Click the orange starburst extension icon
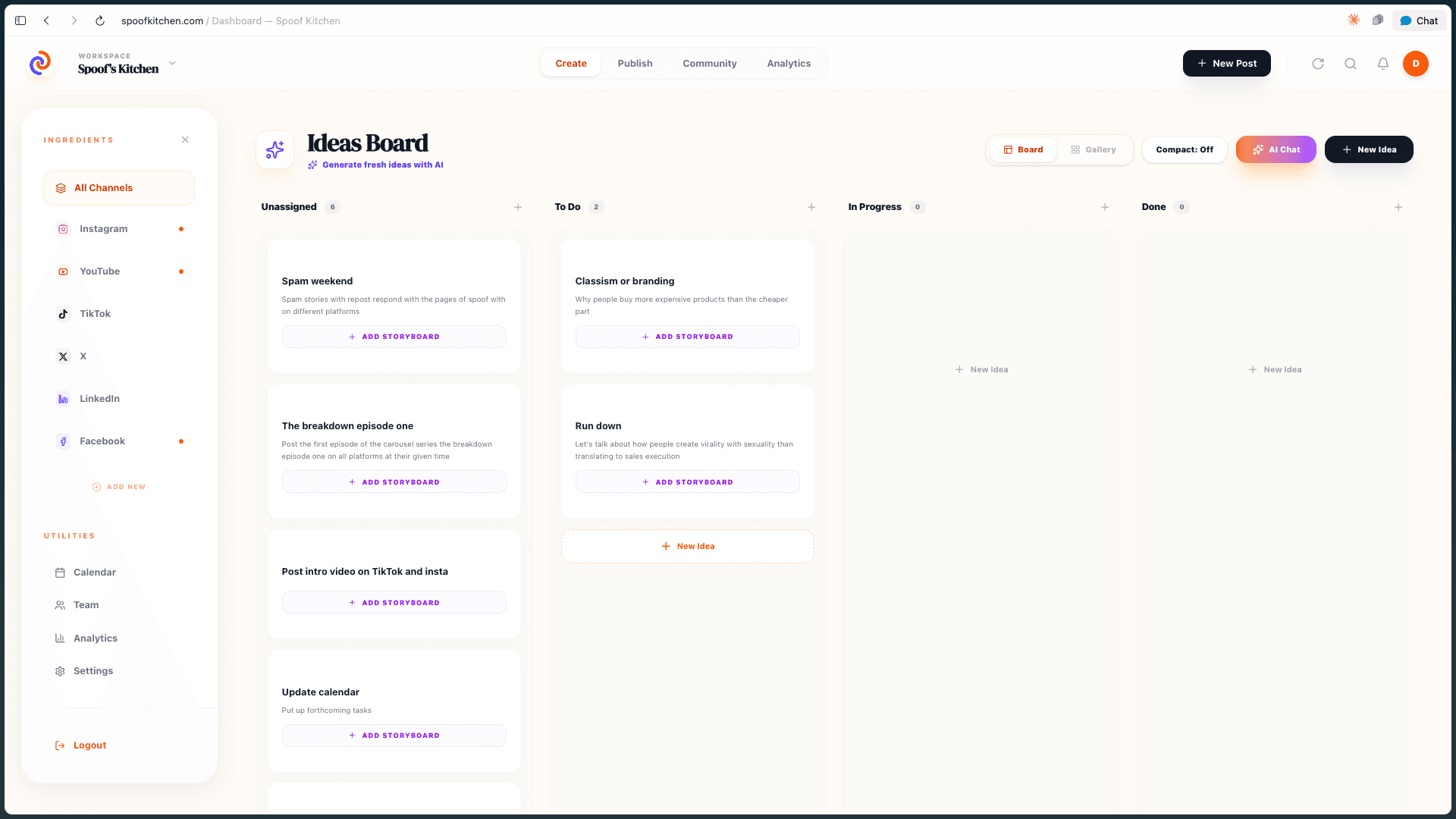Screen dimensions: 1456x819 coord(1354,20)
